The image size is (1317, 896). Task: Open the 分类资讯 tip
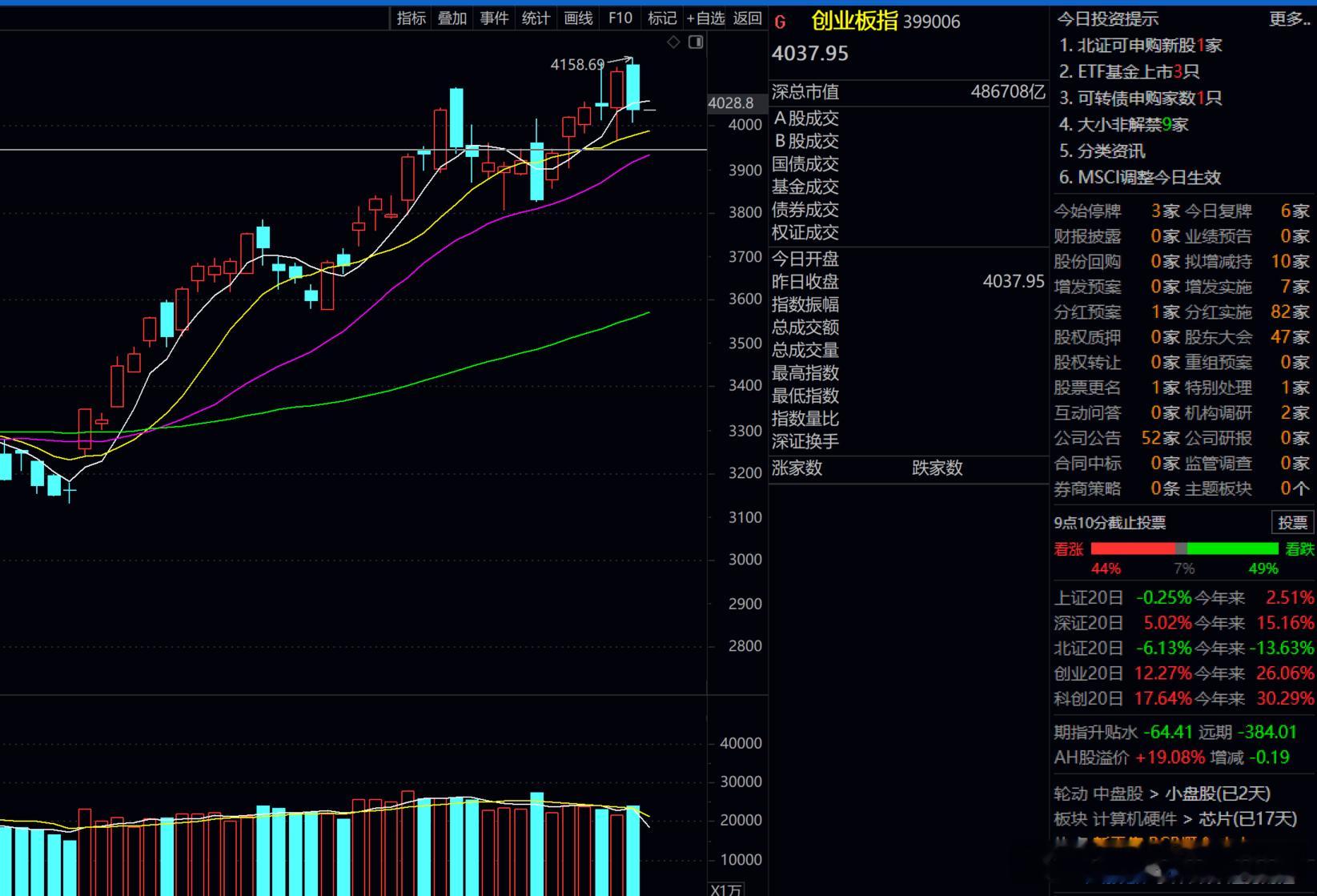click(x=1102, y=151)
